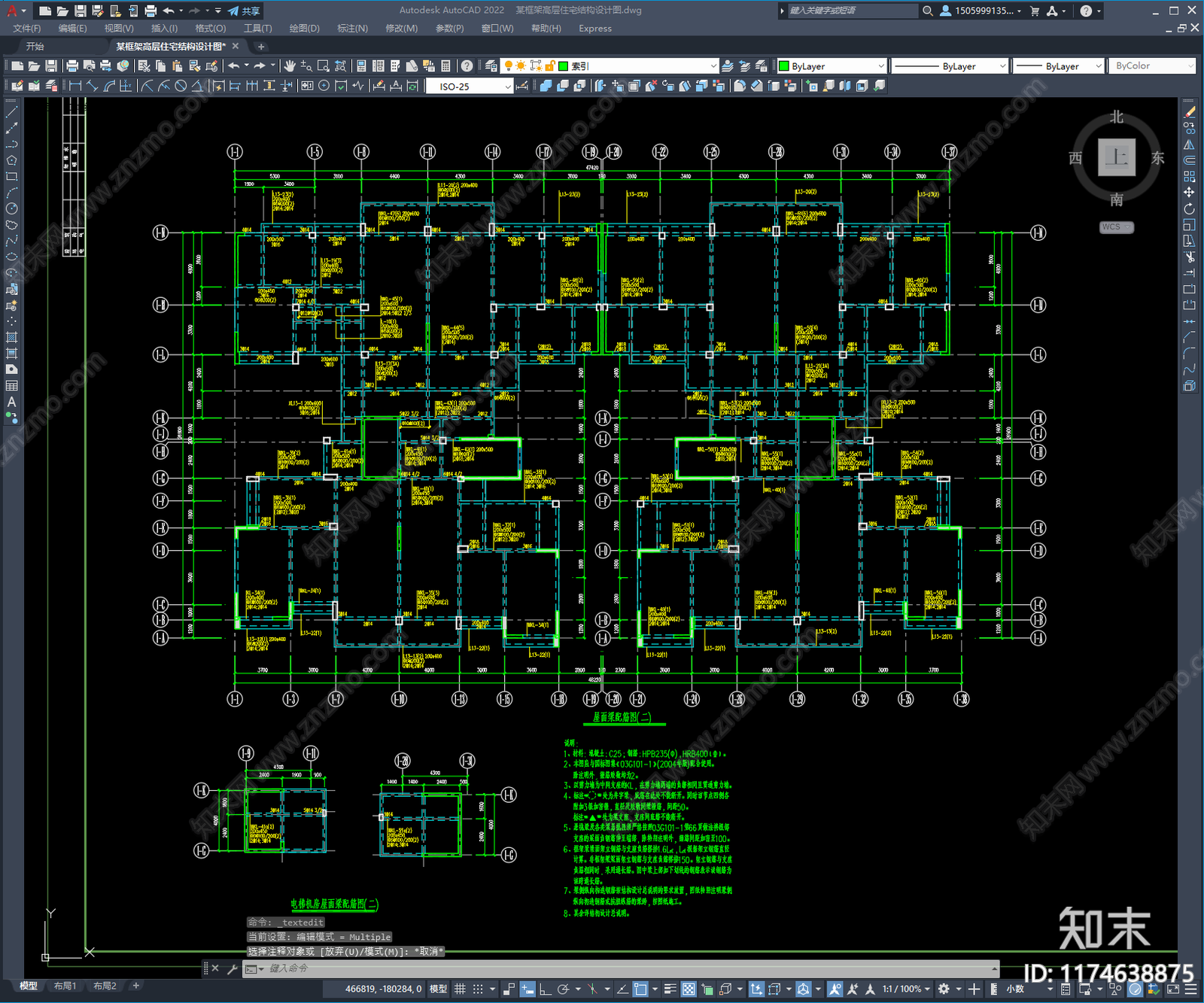Click the 模型 model space button in status bar
Image resolution: width=1204 pixels, height=1003 pixels.
coord(438,989)
